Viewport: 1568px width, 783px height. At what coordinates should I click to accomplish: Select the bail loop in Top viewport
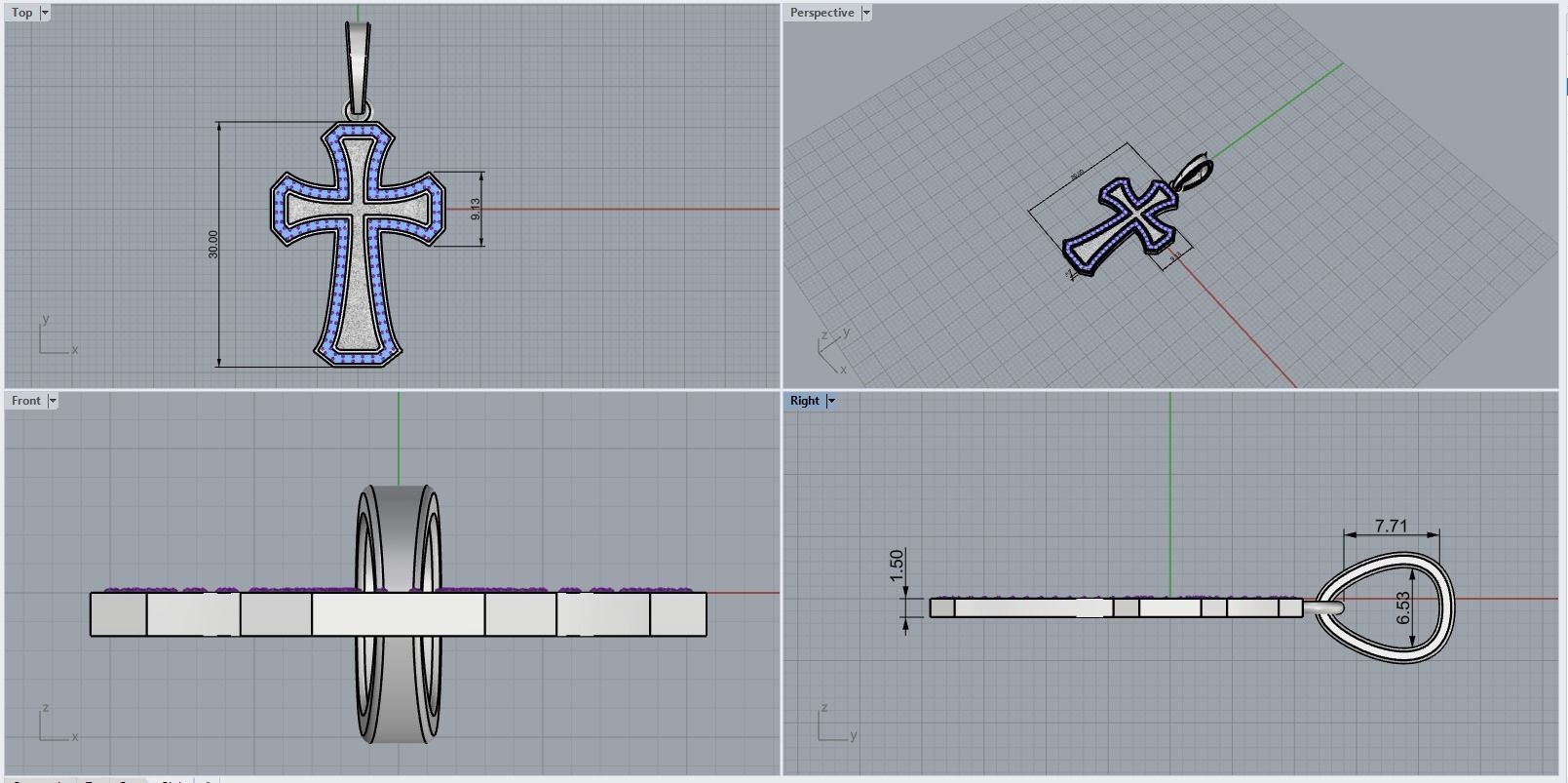click(x=359, y=68)
